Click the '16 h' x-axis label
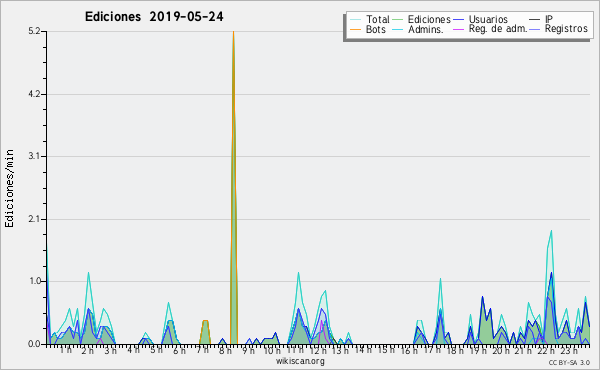Image resolution: width=600 pixels, height=370 pixels. (409, 351)
